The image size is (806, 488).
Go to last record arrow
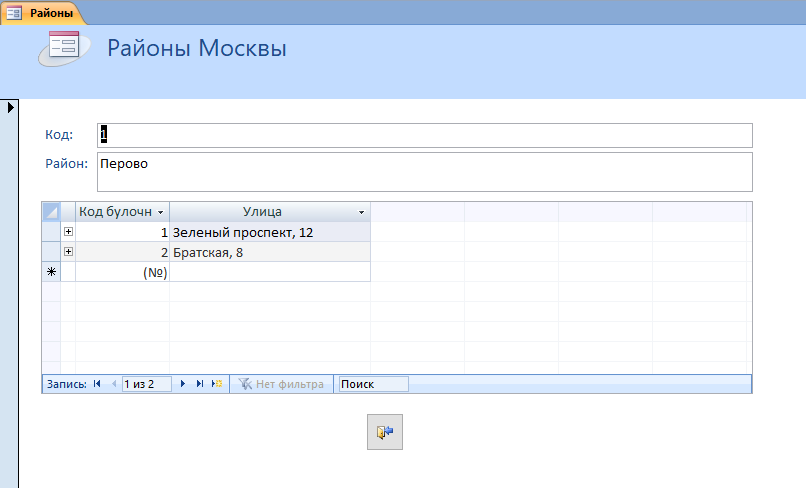199,384
